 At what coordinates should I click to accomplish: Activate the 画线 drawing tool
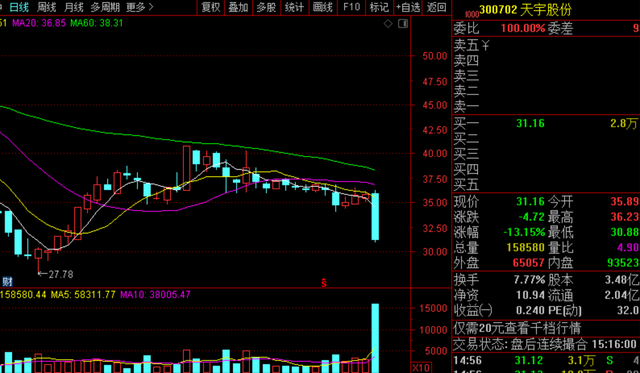tap(322, 7)
